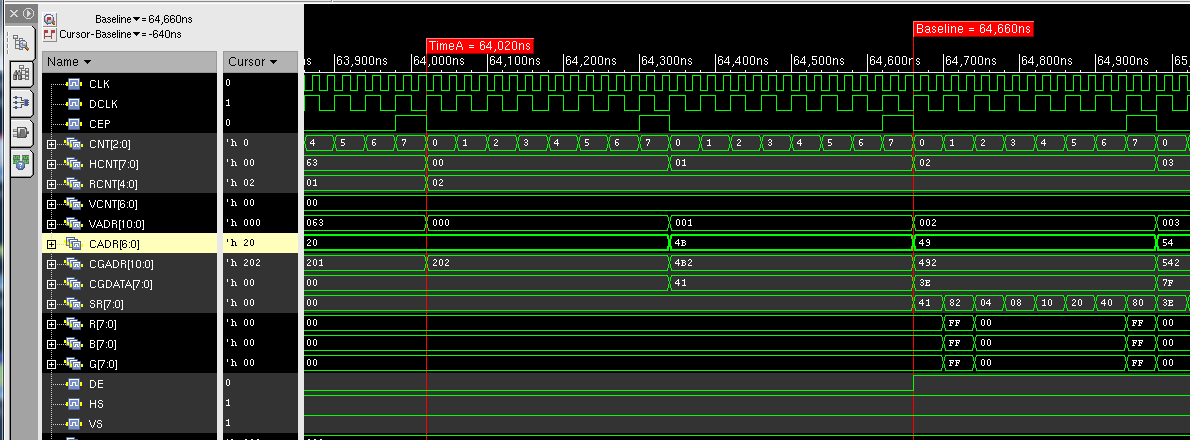The width and height of the screenshot is (1190, 440).
Task: Click the DCLK signal icon
Action: pyautogui.click(x=74, y=104)
